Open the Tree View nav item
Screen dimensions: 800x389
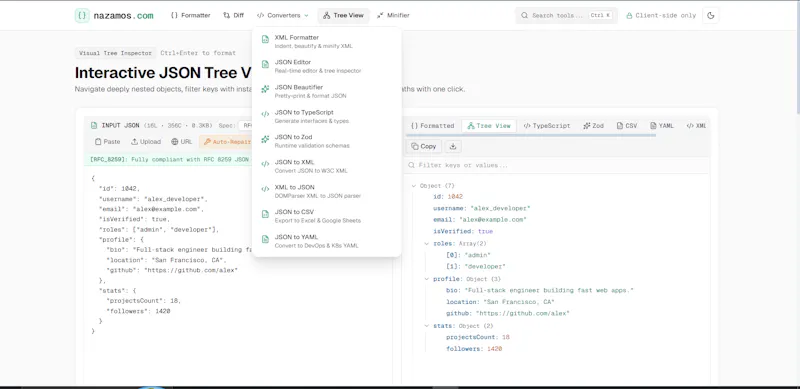click(343, 15)
